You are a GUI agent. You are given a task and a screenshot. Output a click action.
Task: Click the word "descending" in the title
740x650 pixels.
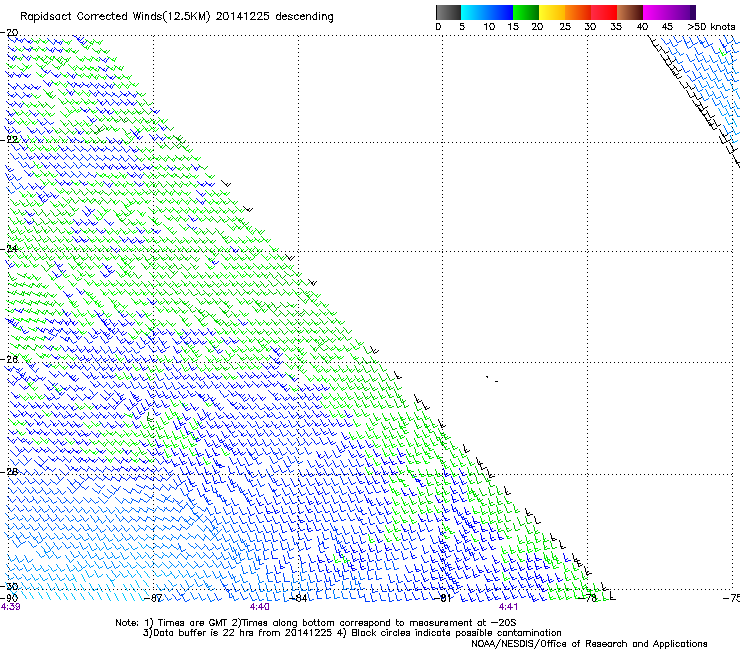pyautogui.click(x=304, y=17)
